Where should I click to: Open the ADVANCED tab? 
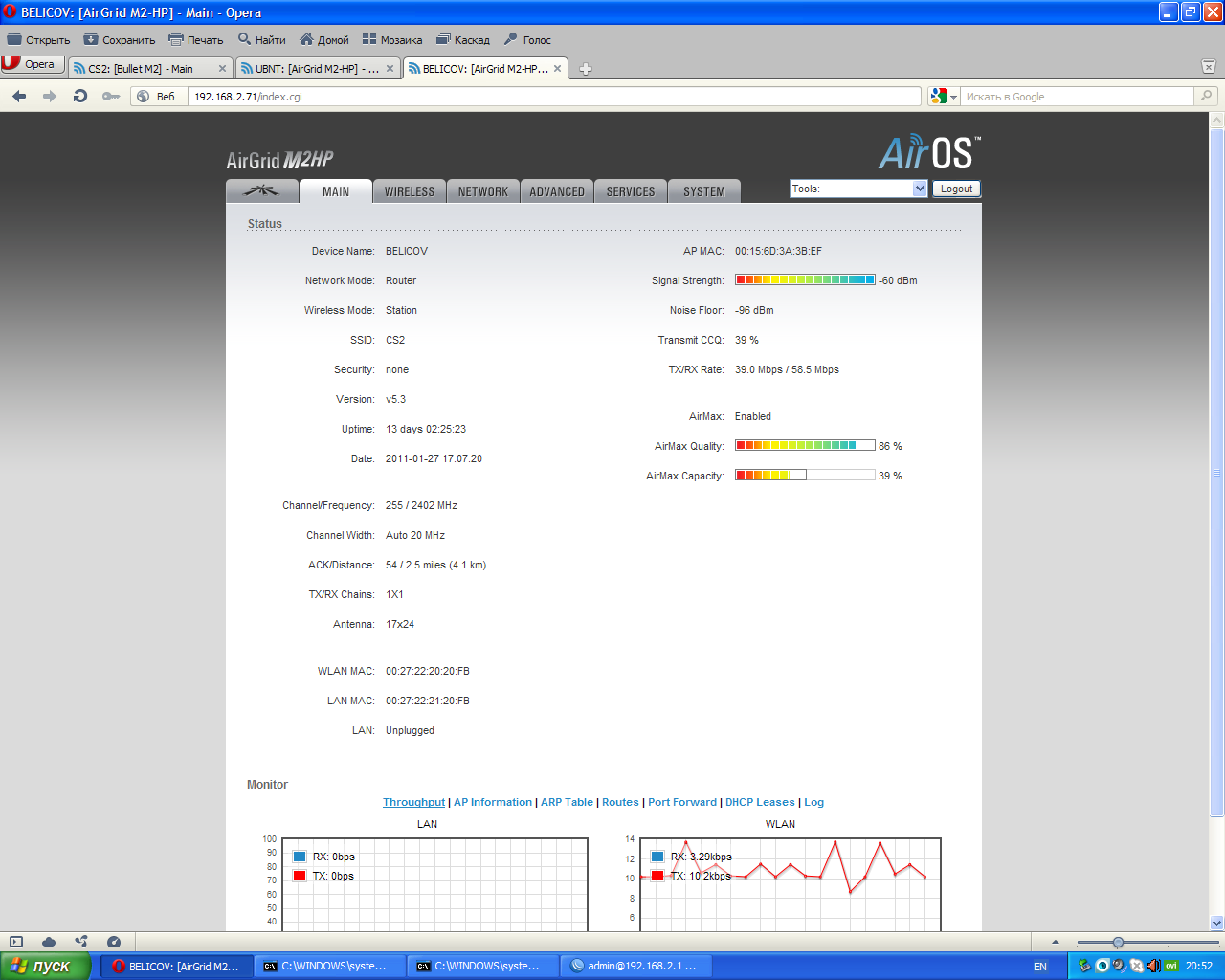[x=557, y=191]
